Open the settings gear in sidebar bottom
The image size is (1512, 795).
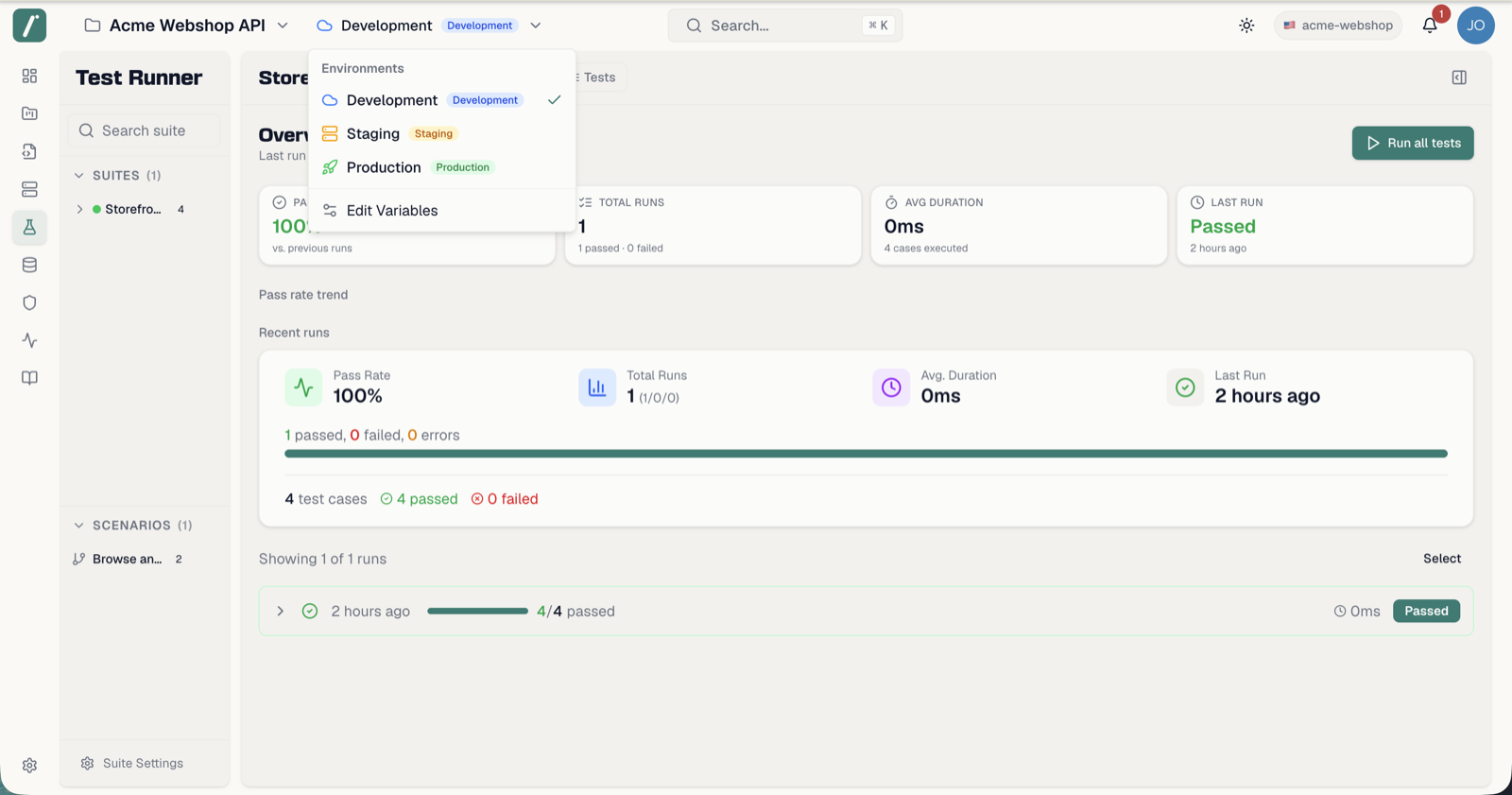click(29, 766)
